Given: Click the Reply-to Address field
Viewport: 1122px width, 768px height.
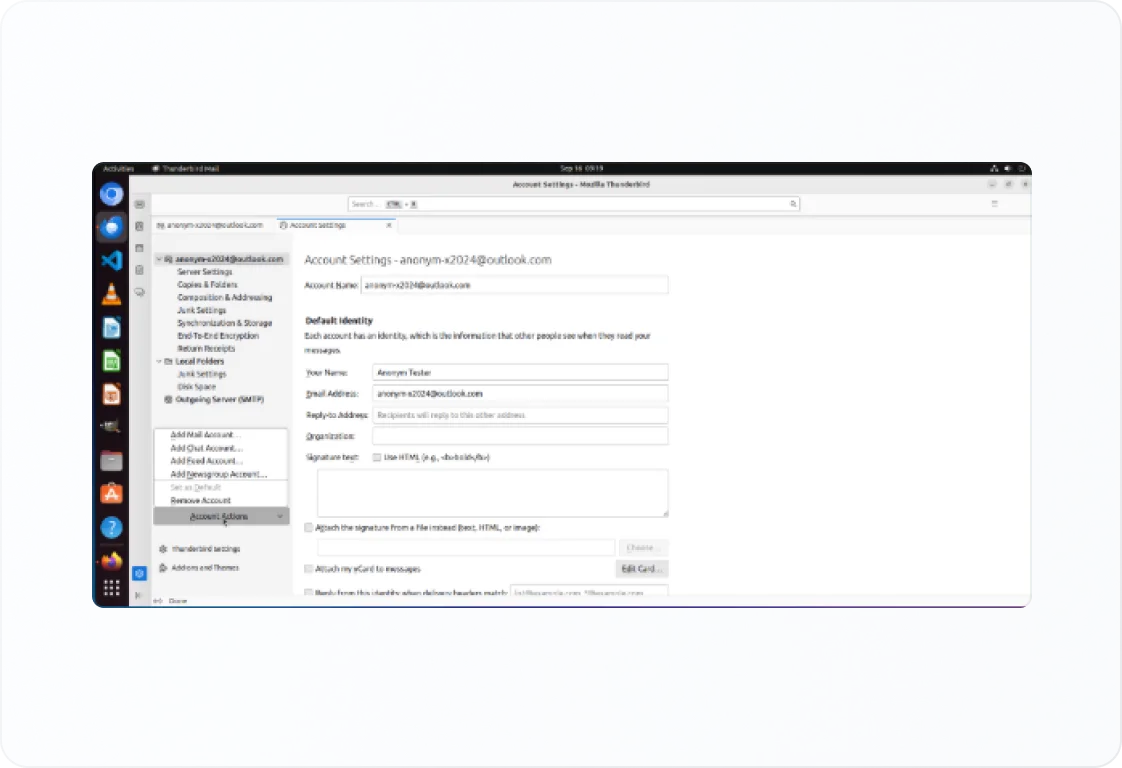Looking at the screenshot, I should coord(520,415).
